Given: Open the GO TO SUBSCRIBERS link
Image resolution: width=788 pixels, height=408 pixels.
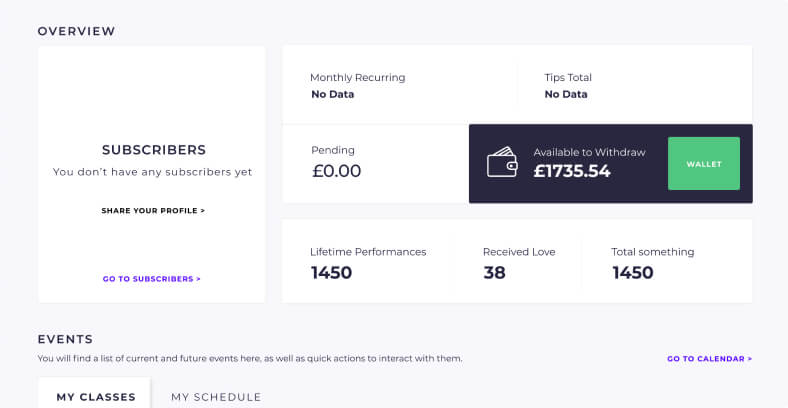Looking at the screenshot, I should tap(152, 279).
